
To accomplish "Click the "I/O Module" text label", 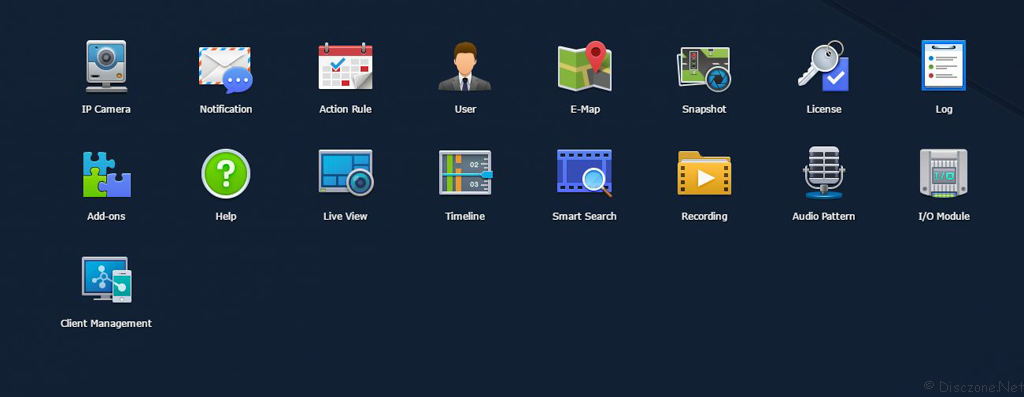I will click(x=944, y=217).
